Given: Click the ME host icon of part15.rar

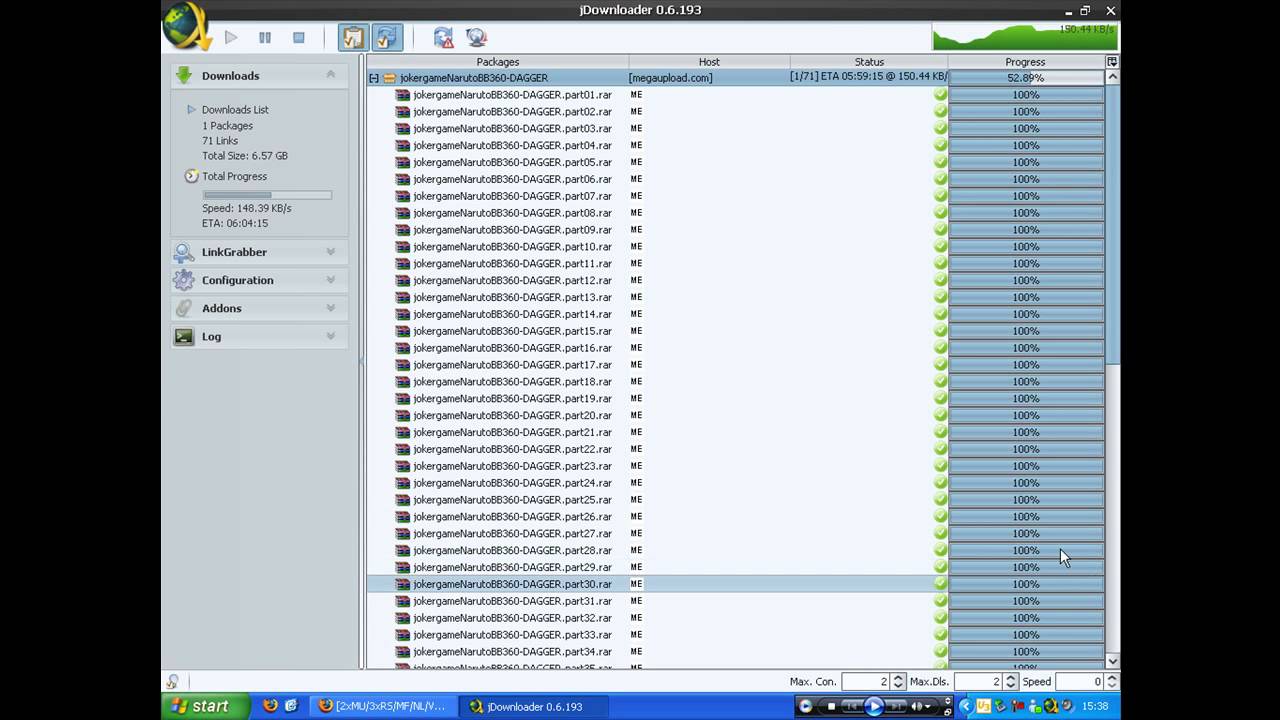Looking at the screenshot, I should pyautogui.click(x=636, y=331).
